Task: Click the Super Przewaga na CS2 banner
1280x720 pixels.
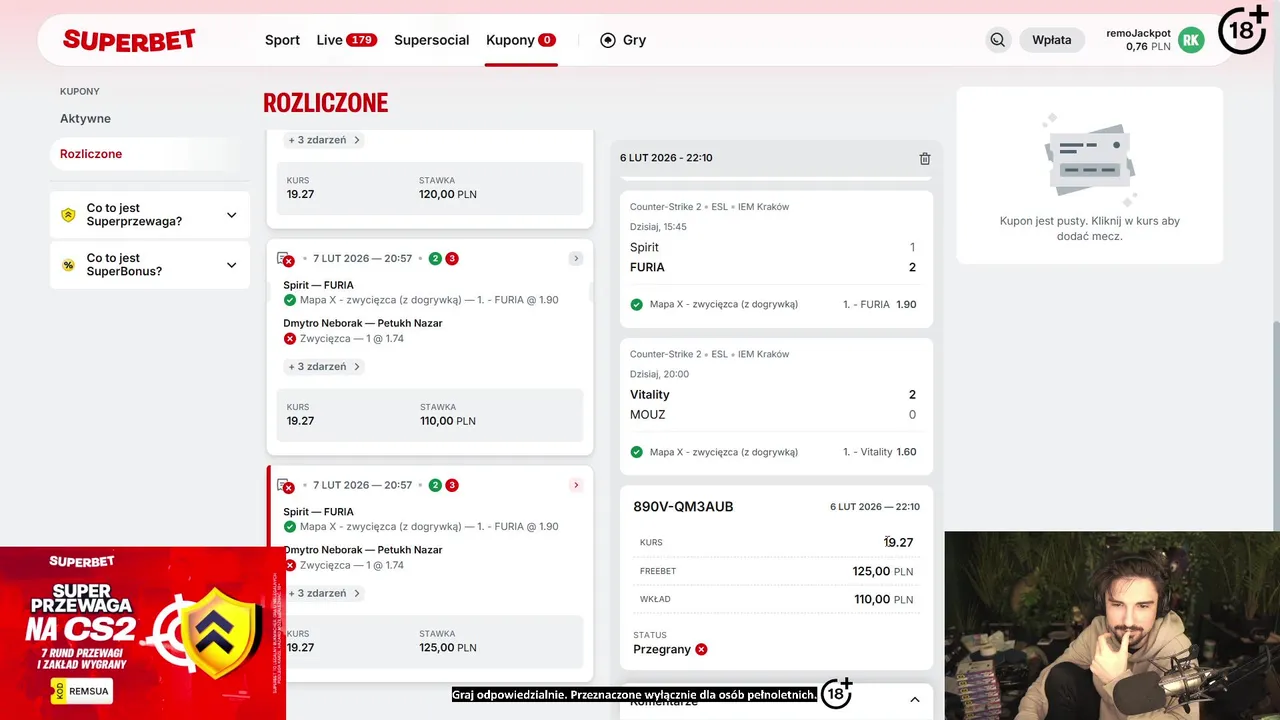Action: pyautogui.click(x=142, y=633)
